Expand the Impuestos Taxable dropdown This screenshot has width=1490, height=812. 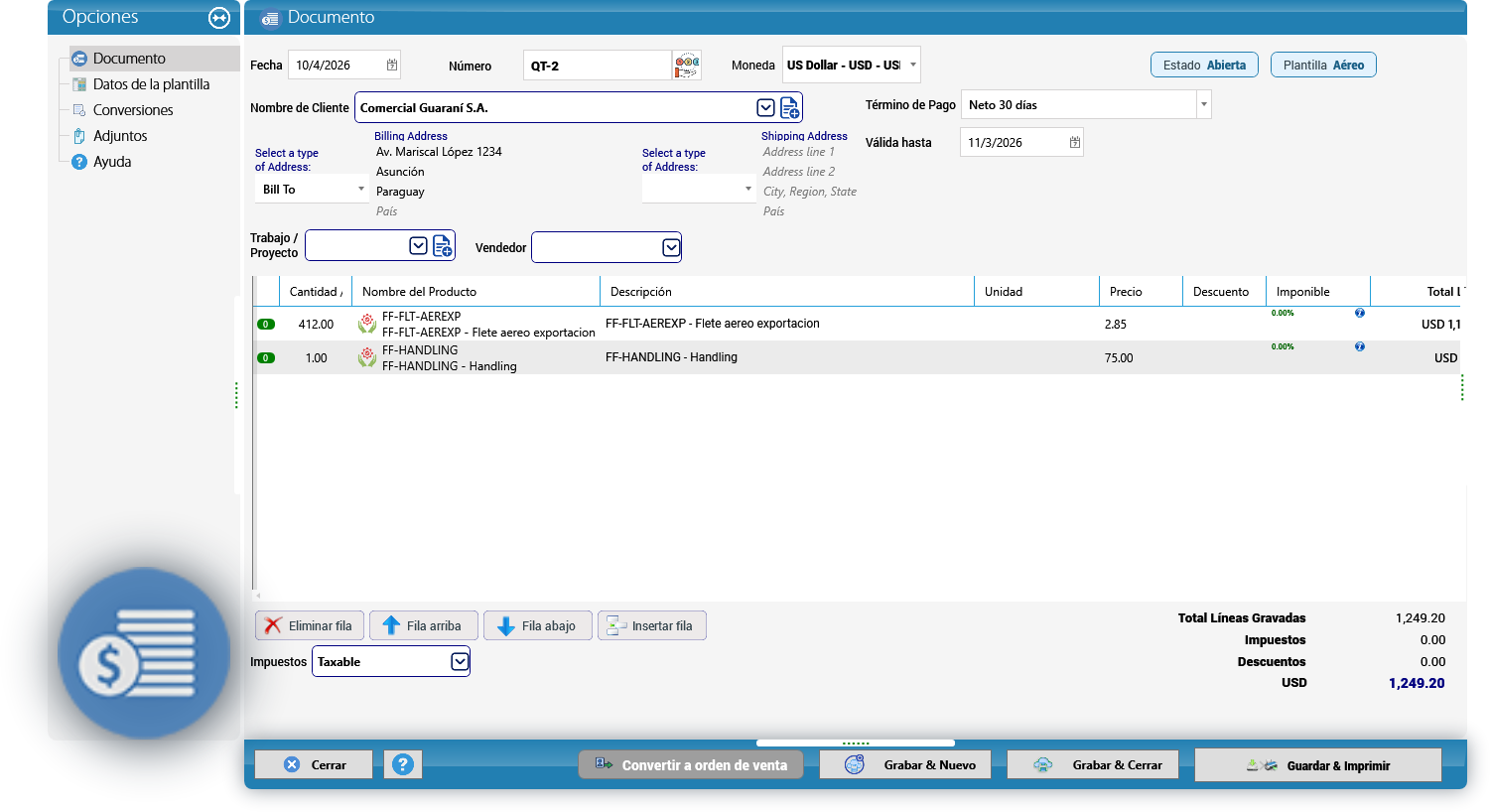coord(460,661)
